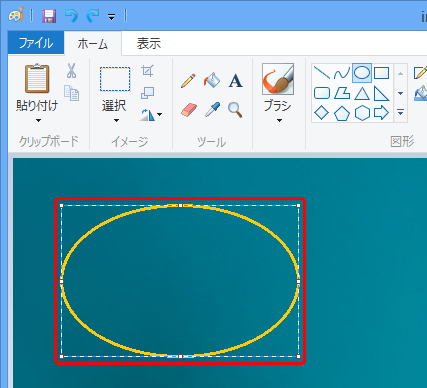
Task: Open the rotate or flip dropdown
Action: coord(151,115)
